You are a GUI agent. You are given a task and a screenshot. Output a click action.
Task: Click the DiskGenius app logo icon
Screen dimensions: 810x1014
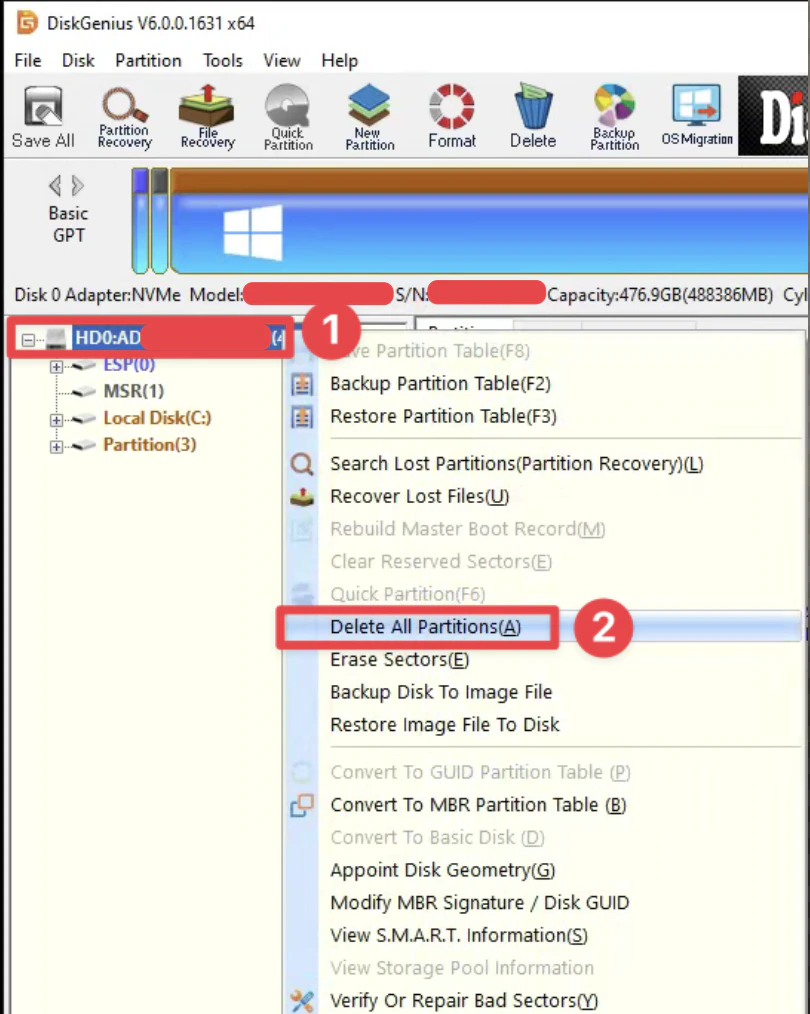coord(27,23)
